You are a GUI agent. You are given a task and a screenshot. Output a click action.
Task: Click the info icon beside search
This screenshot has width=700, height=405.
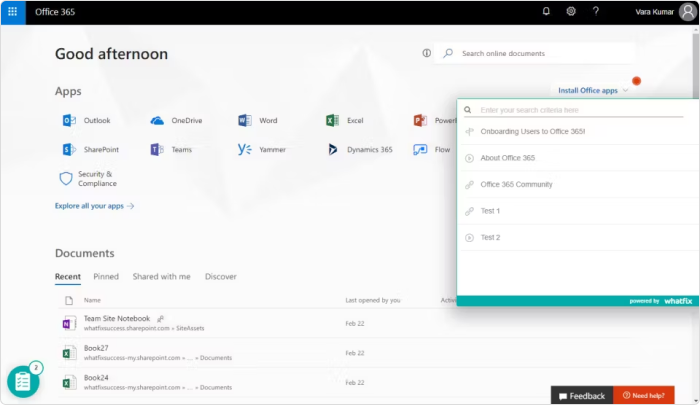427,53
